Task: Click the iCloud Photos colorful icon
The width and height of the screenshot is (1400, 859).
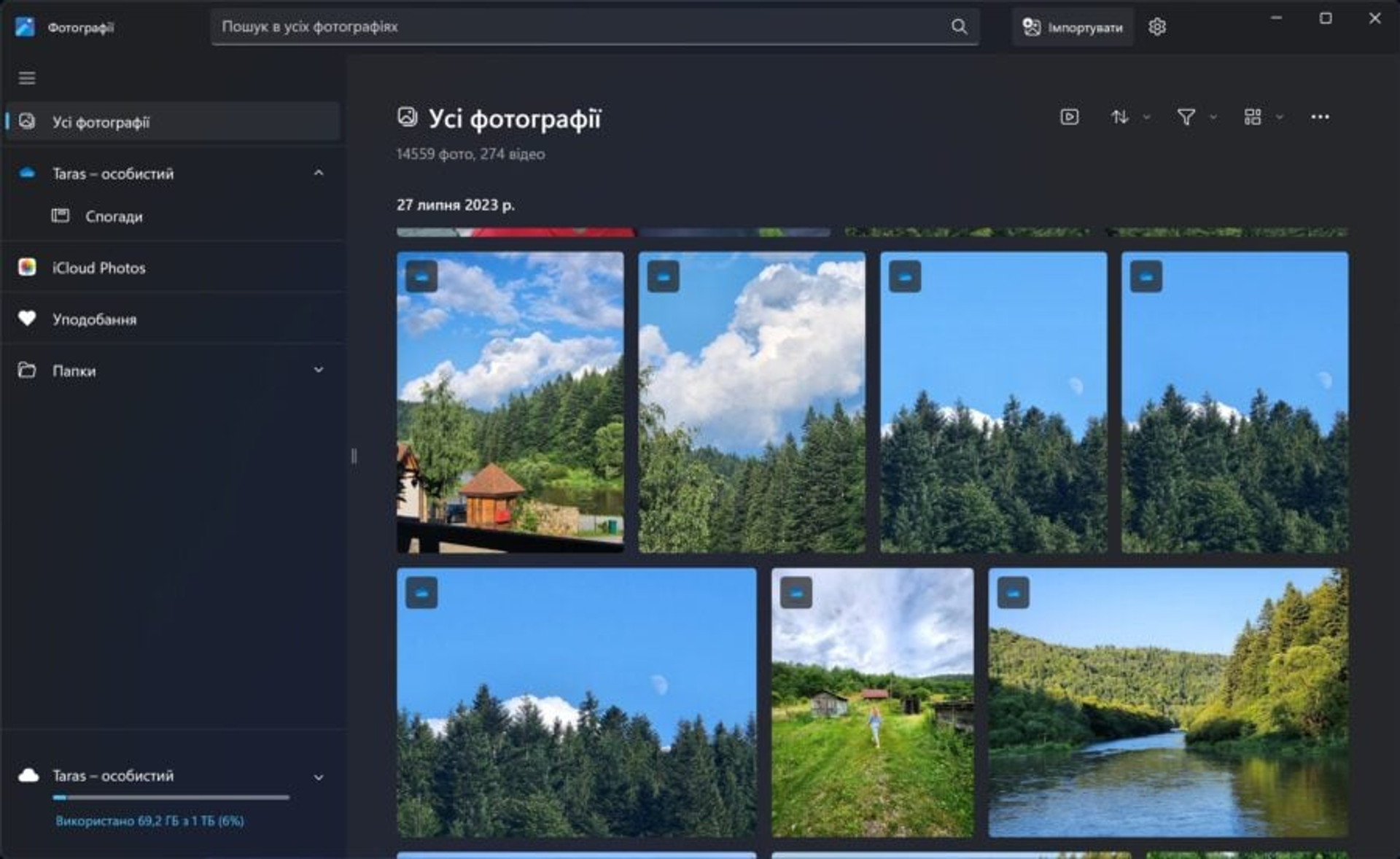Action: click(x=27, y=267)
